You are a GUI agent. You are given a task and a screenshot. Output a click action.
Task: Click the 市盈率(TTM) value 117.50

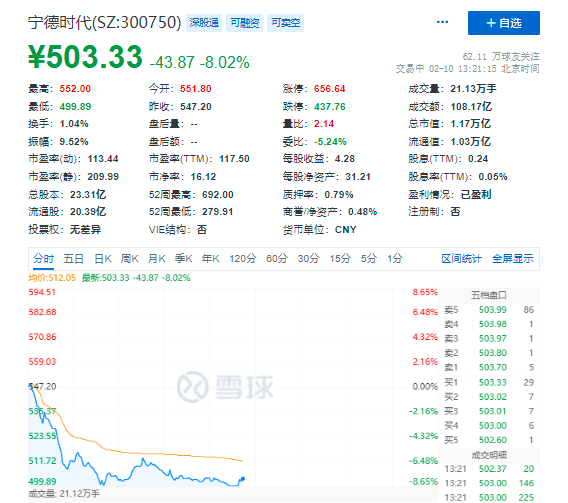pyautogui.click(x=234, y=159)
